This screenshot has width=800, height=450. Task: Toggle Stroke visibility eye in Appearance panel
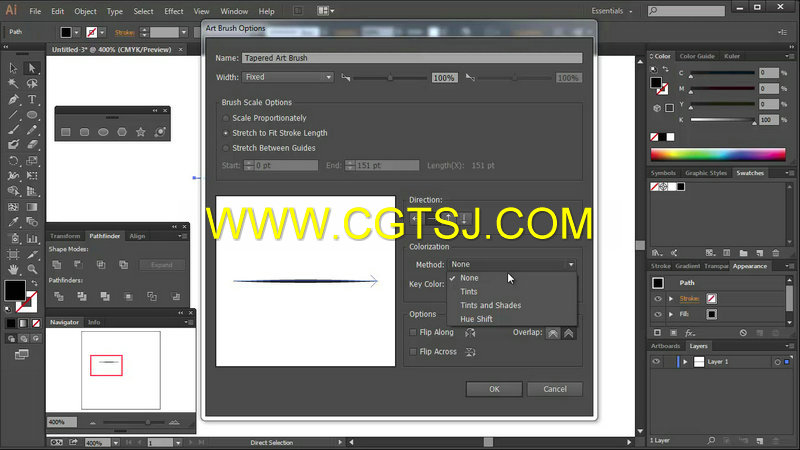(658, 298)
